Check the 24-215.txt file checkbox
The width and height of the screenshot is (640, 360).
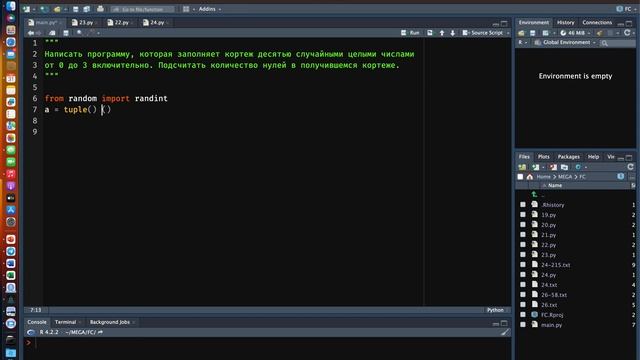[523, 264]
